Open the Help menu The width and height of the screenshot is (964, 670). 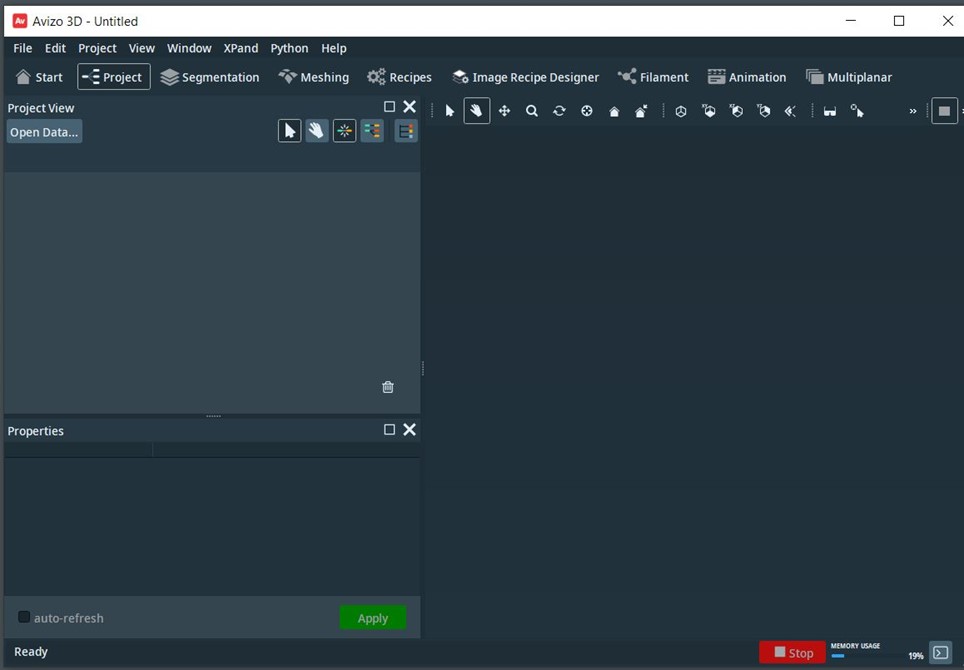click(334, 48)
